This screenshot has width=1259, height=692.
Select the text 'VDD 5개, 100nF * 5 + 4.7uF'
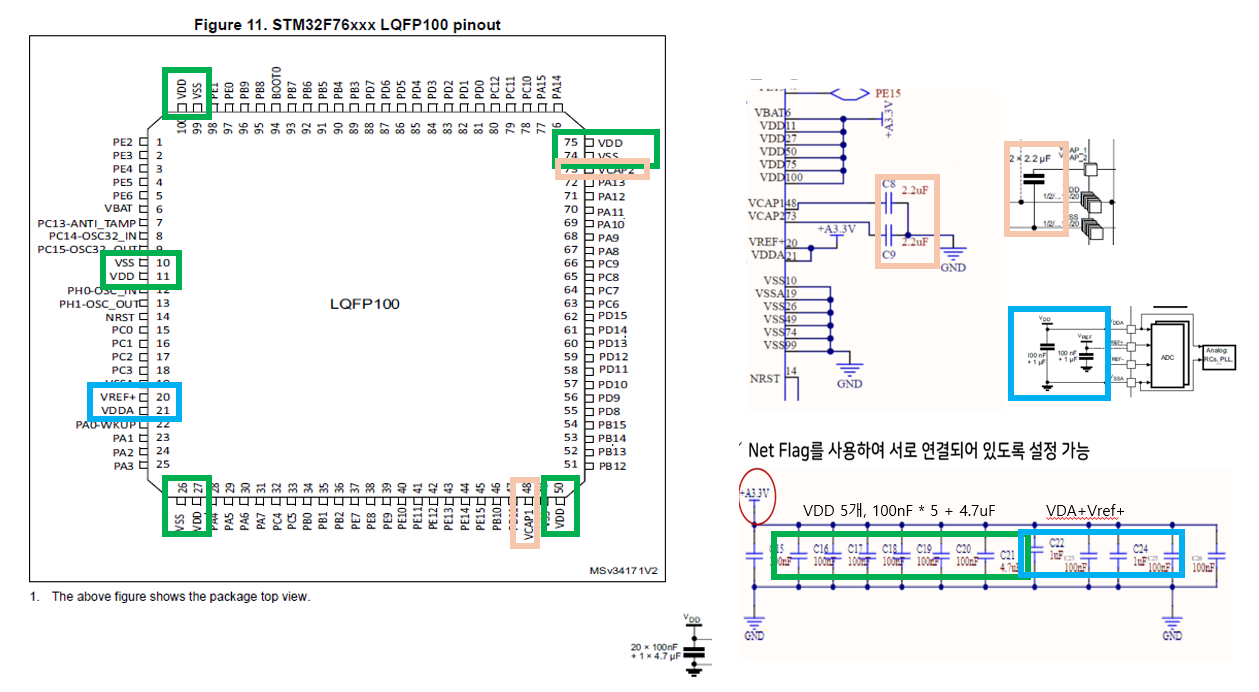coord(899,510)
